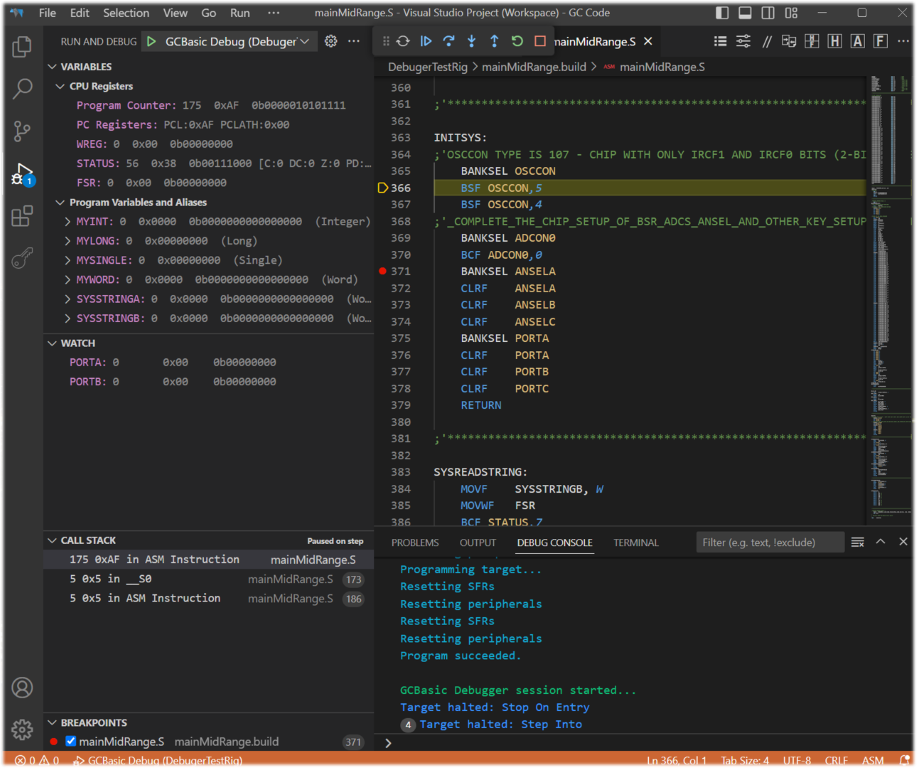Click the Step Into debug arrow
Viewport: 917px width, 768px height.
click(x=471, y=41)
